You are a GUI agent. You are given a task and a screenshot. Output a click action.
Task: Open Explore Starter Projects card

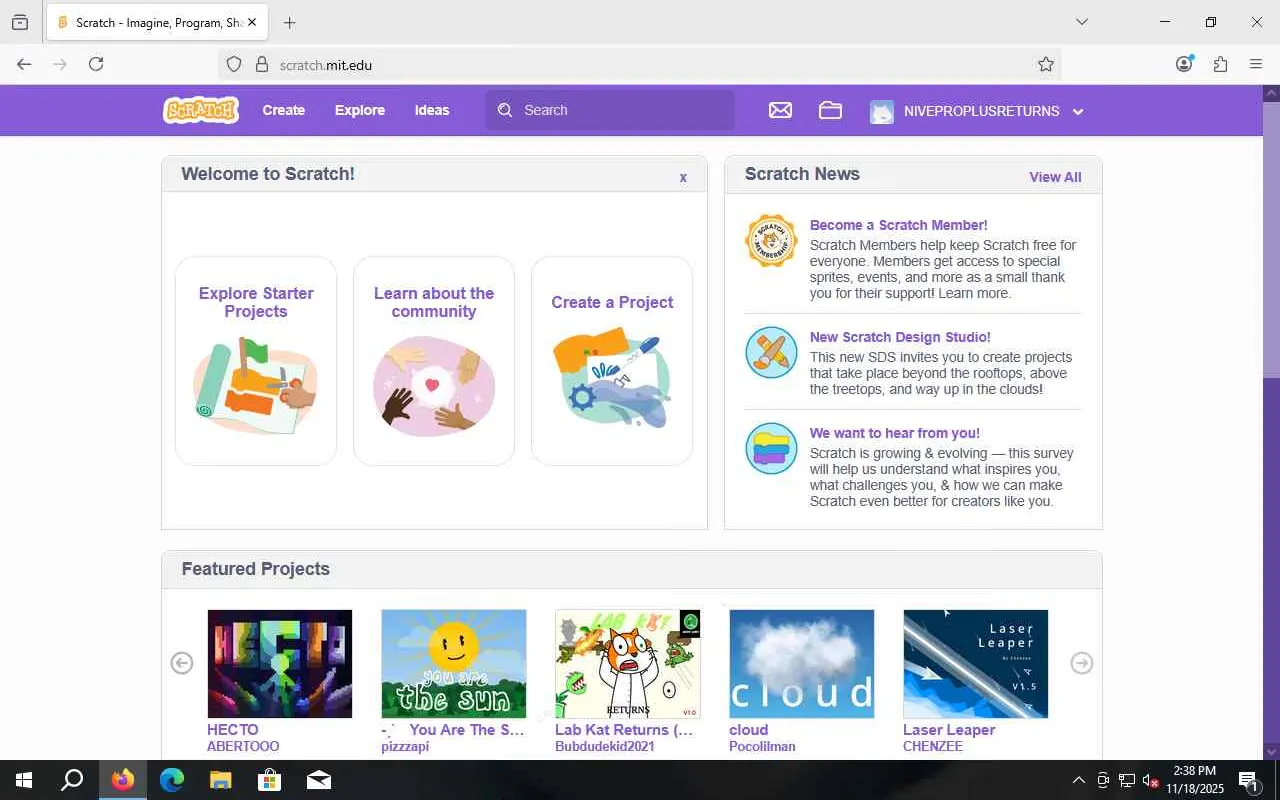256,361
